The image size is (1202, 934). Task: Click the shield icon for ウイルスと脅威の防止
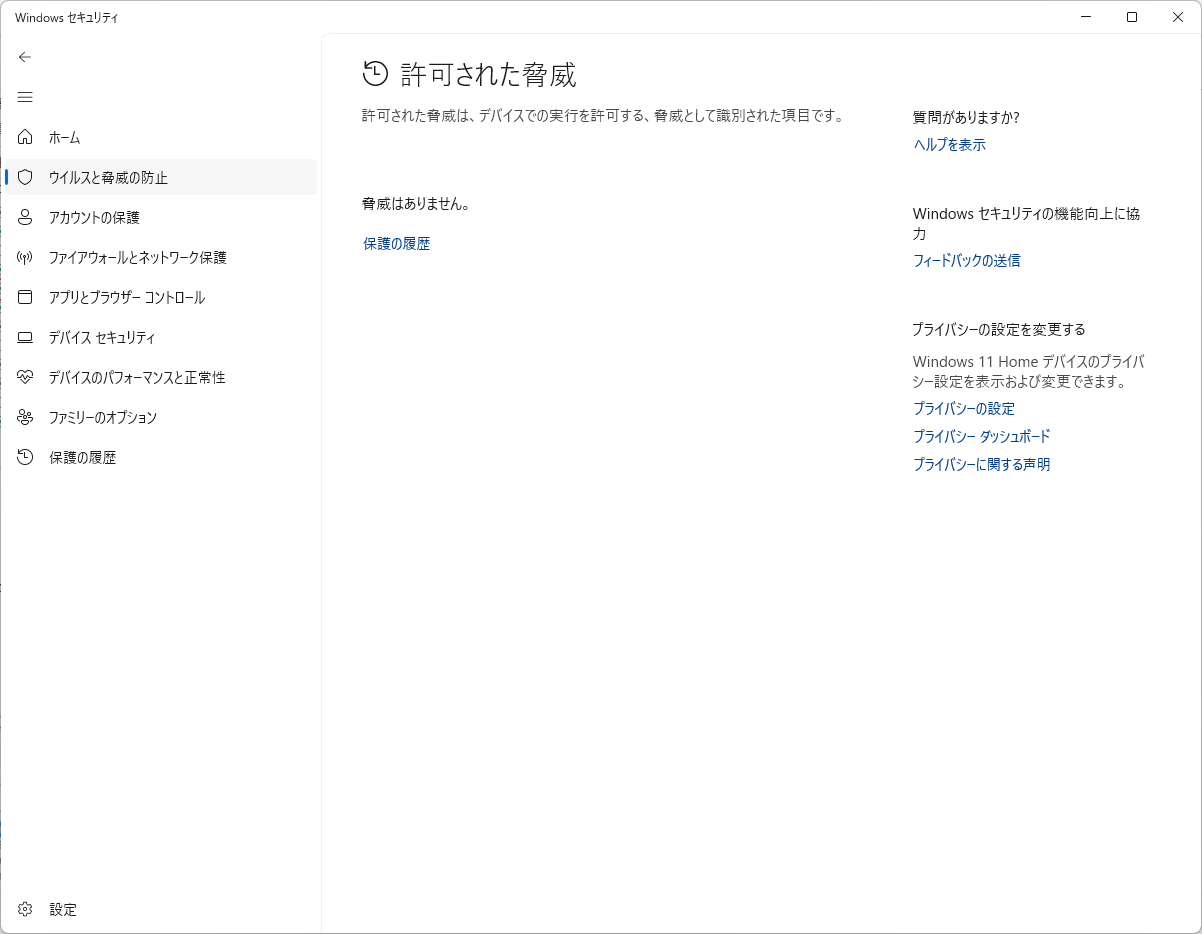[x=26, y=177]
